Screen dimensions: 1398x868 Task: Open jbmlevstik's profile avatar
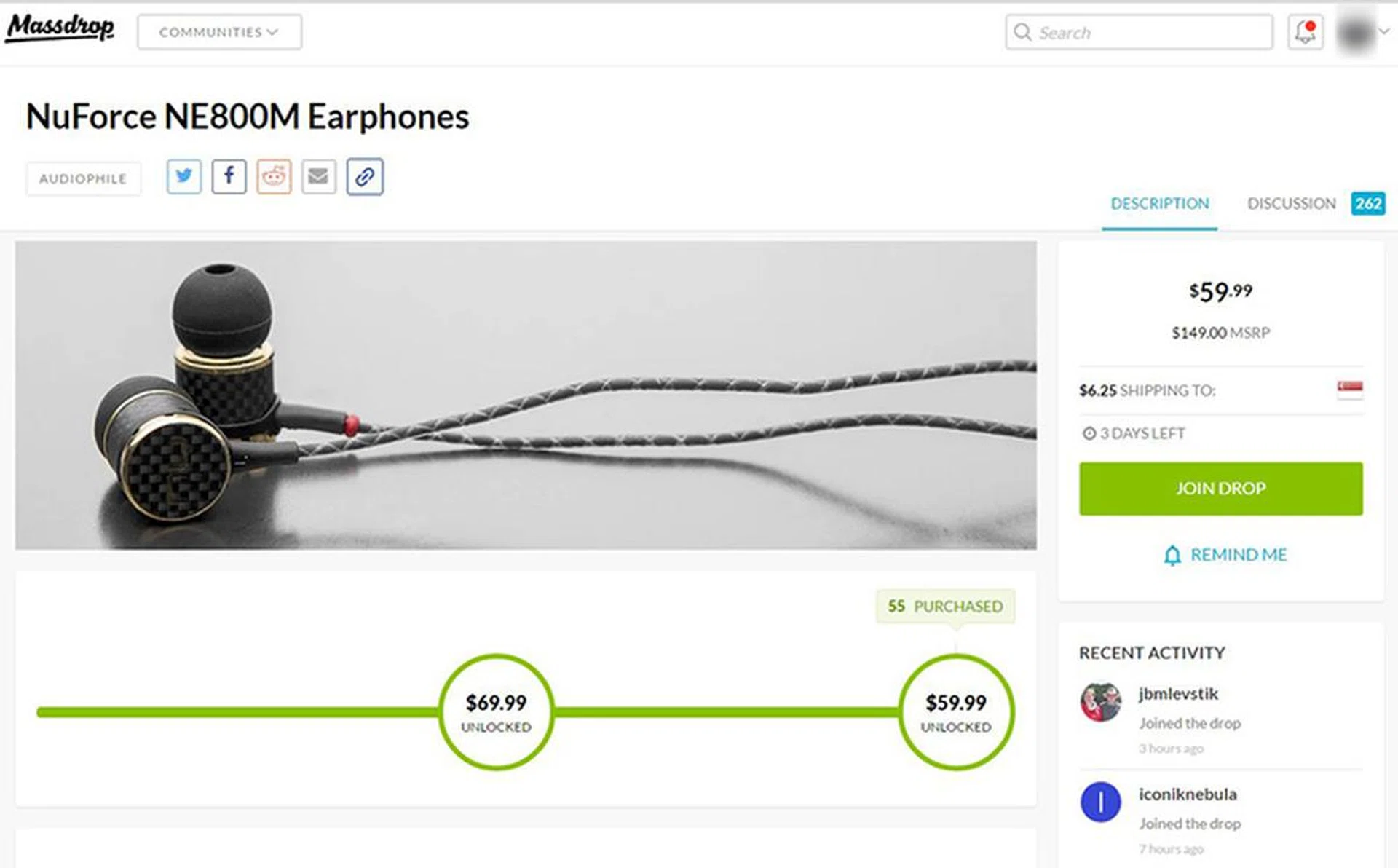tap(1100, 702)
